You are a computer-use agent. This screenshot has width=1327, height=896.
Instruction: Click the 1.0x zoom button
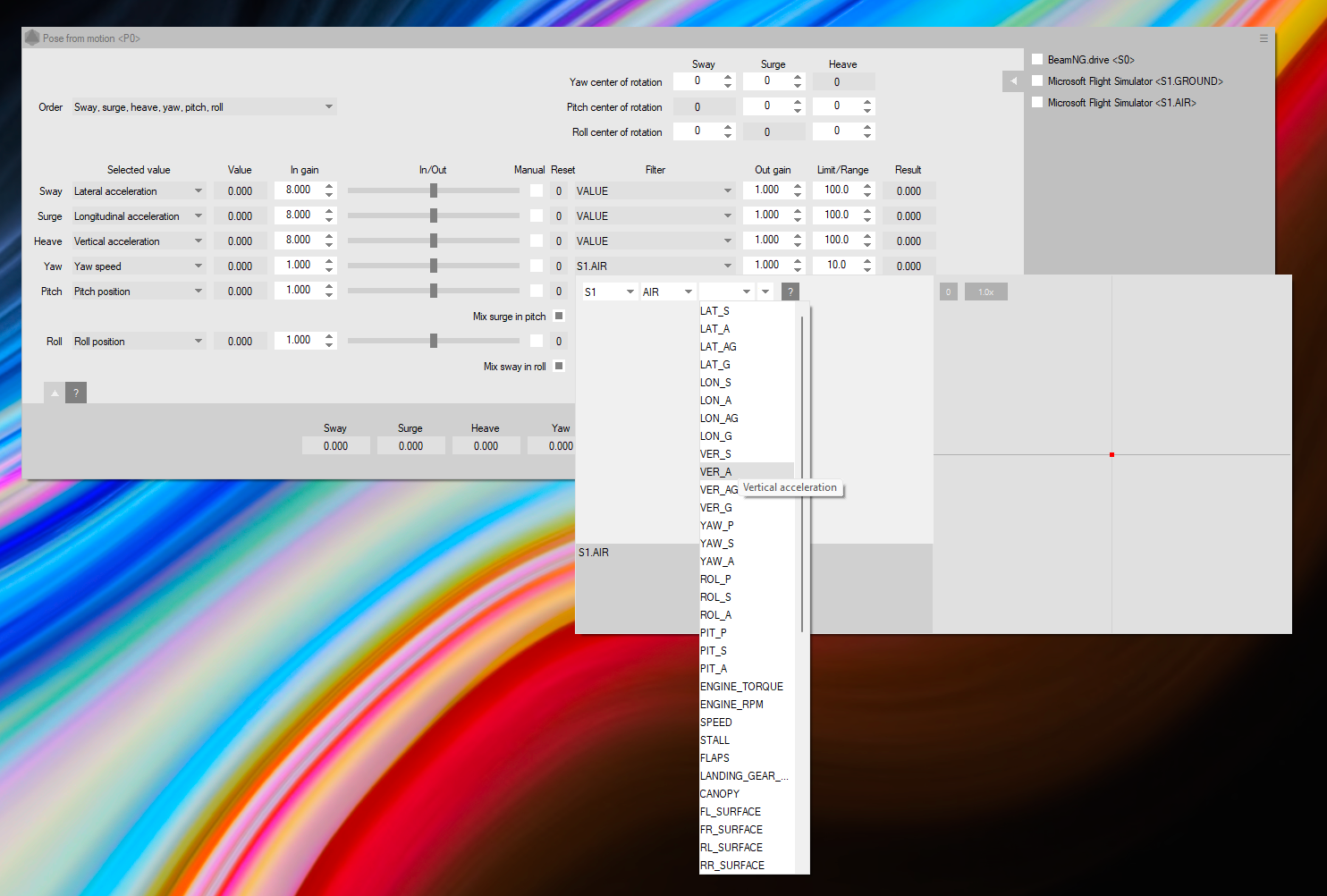coord(985,292)
